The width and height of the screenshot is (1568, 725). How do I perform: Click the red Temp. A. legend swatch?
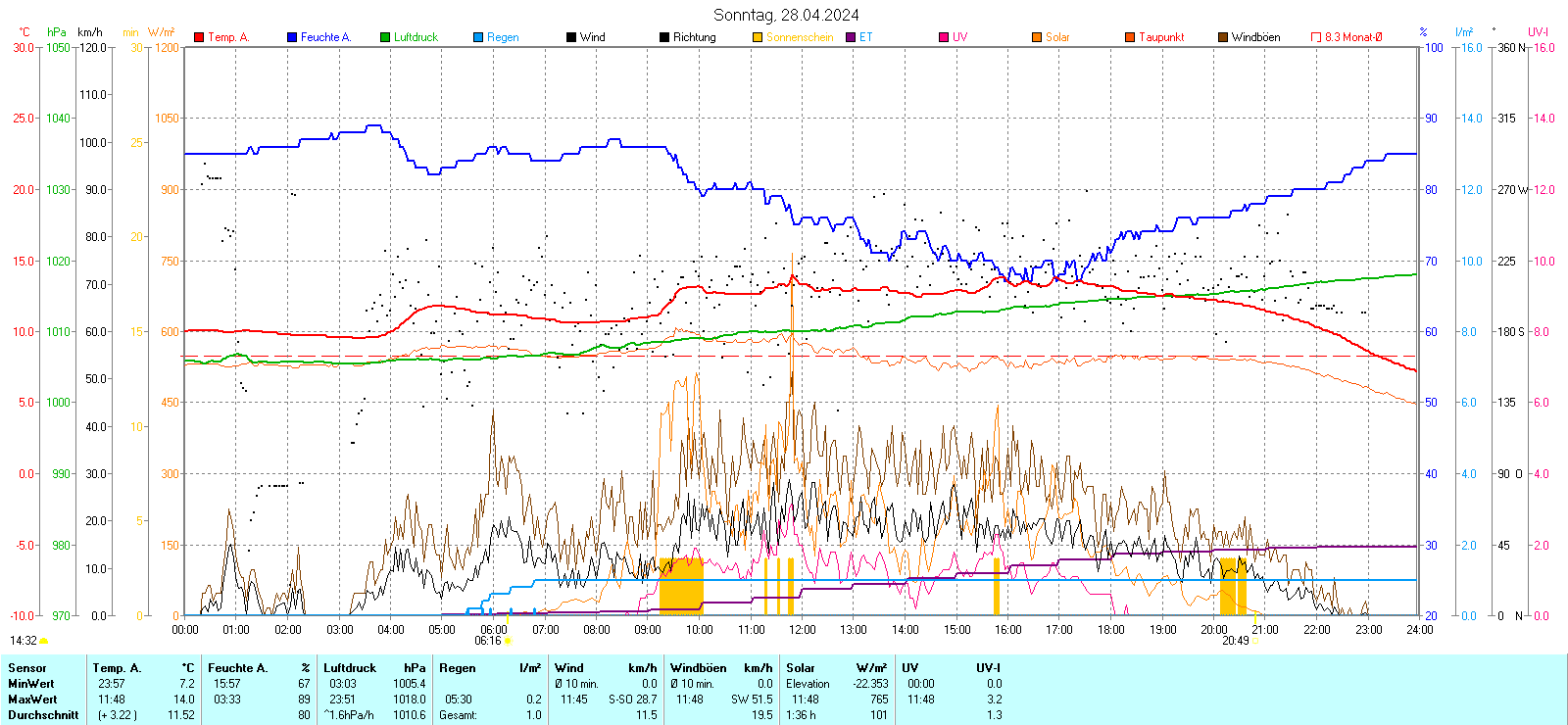click(x=199, y=37)
